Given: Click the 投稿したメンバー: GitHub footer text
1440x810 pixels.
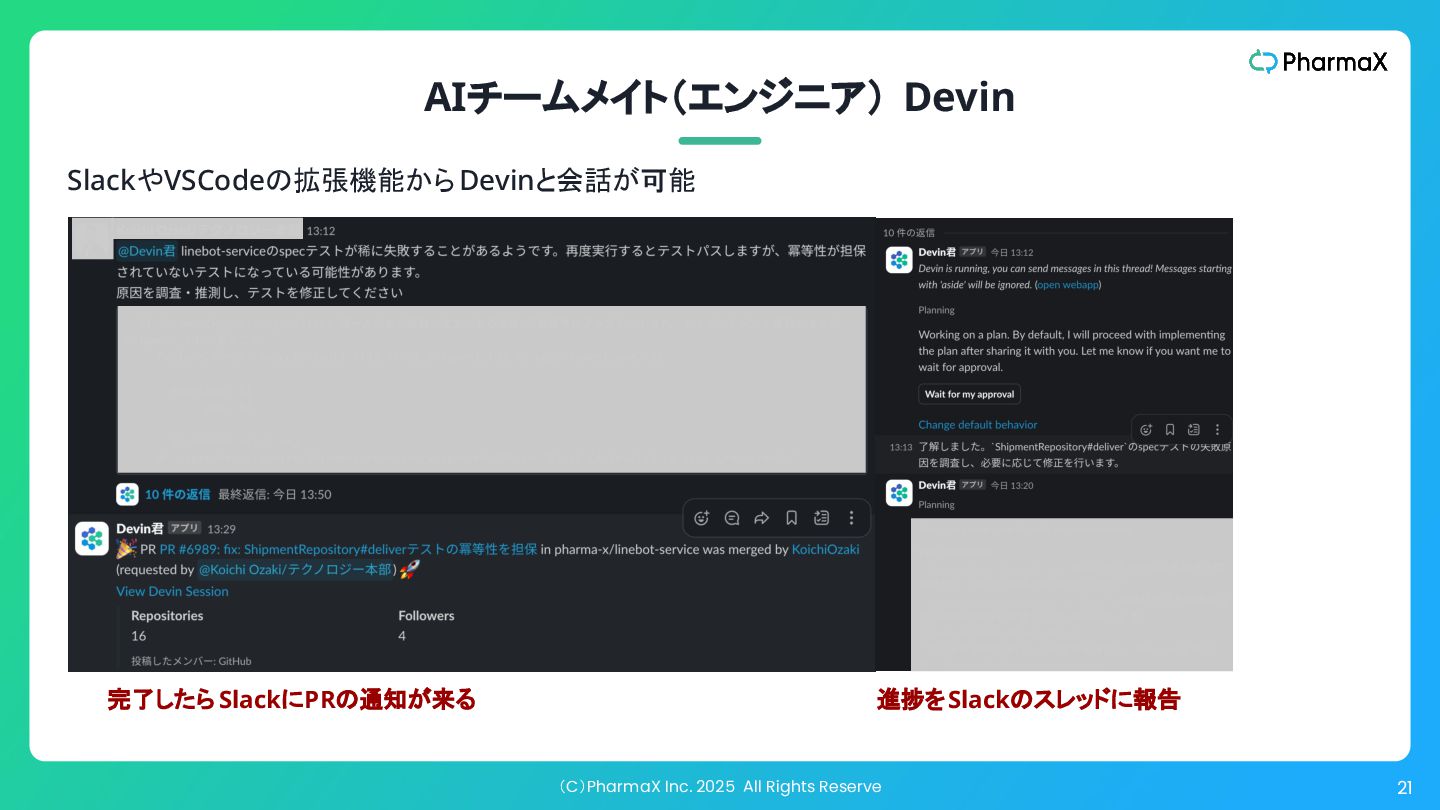Looking at the screenshot, I should (x=191, y=661).
